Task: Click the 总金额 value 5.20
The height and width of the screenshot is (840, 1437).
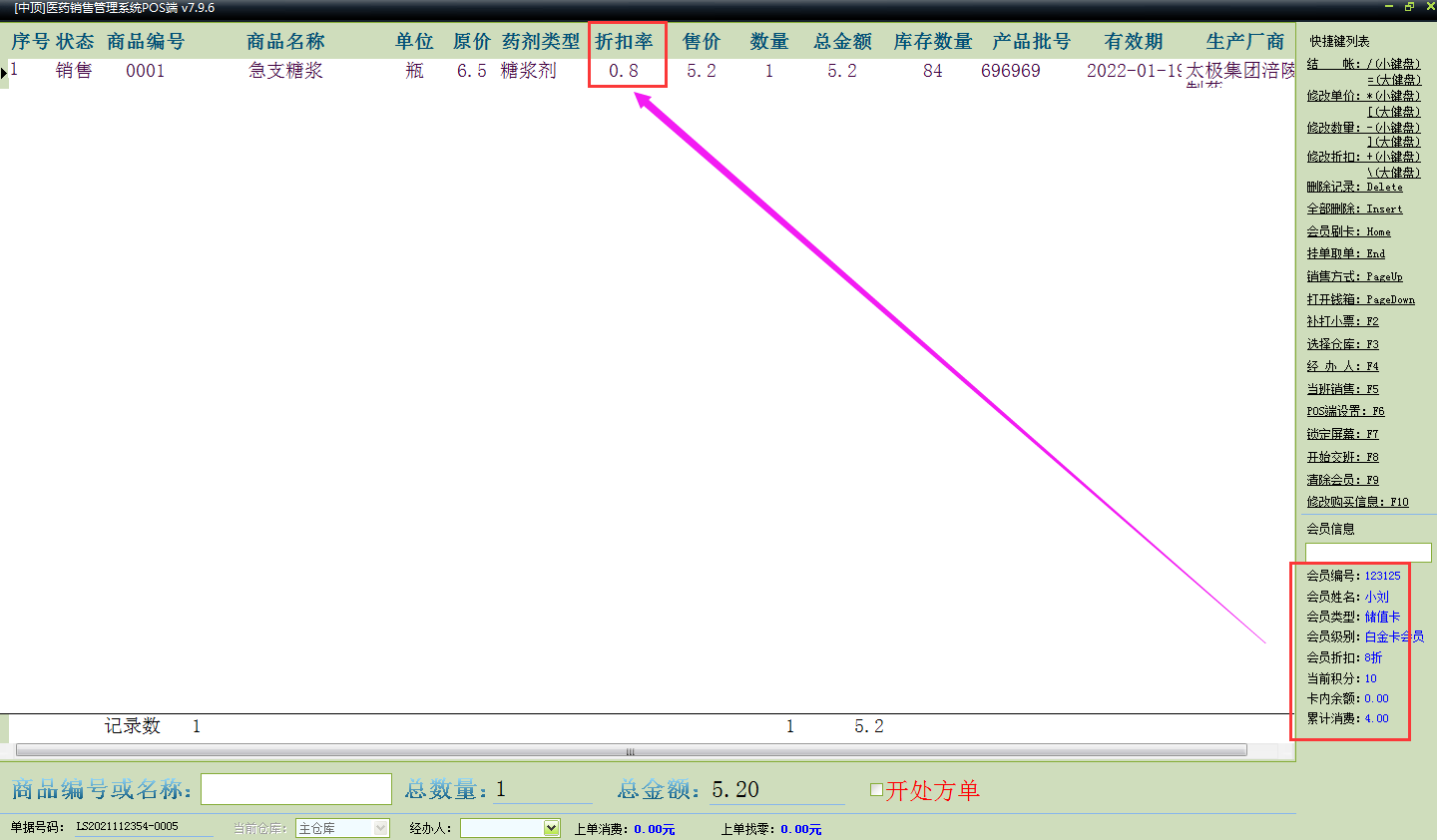Action: [x=735, y=789]
